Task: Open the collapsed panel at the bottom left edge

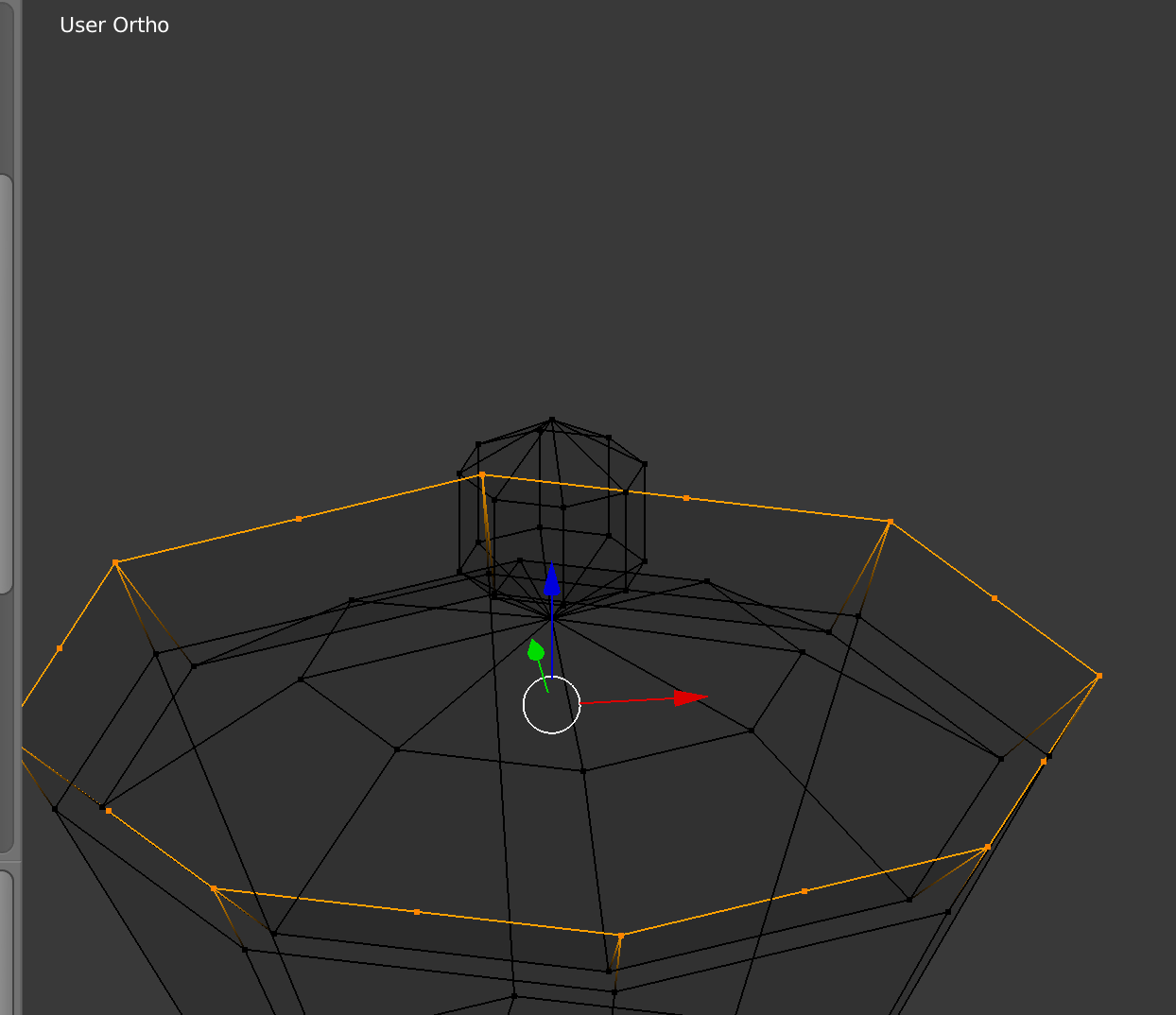Action: point(9,945)
